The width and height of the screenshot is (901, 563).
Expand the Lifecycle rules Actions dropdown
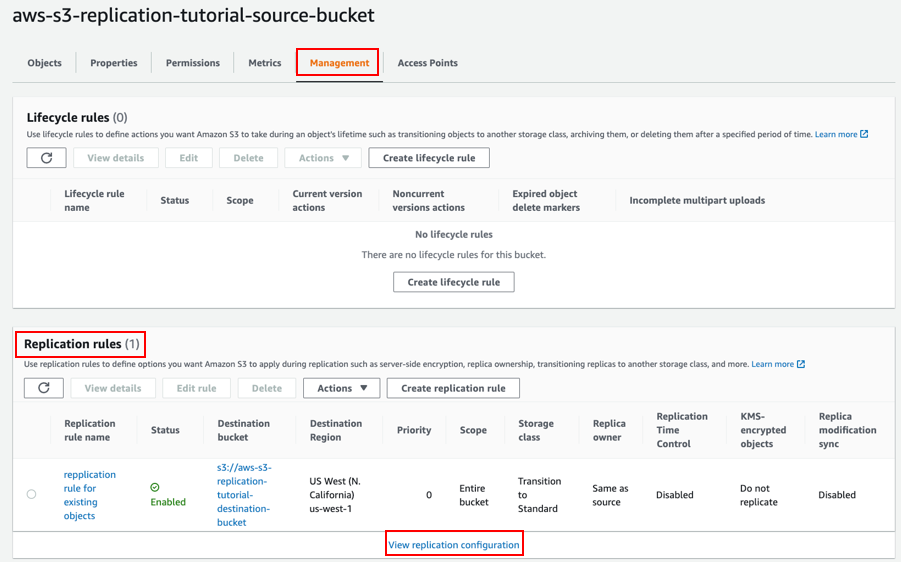click(x=323, y=158)
